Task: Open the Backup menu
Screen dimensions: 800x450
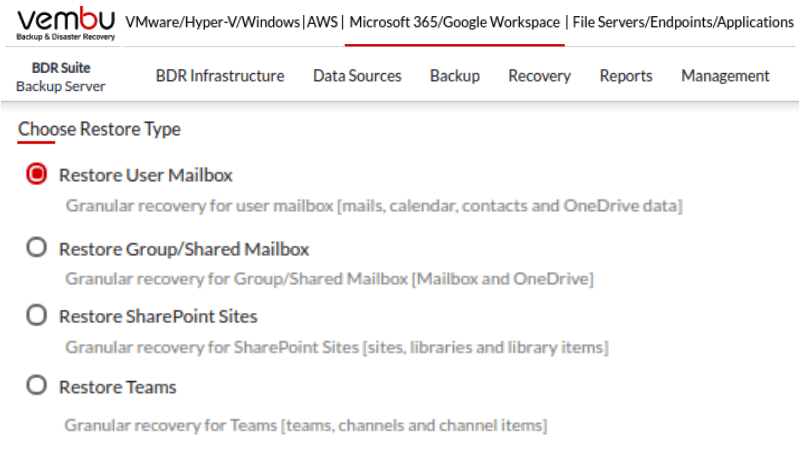Action: tap(455, 76)
